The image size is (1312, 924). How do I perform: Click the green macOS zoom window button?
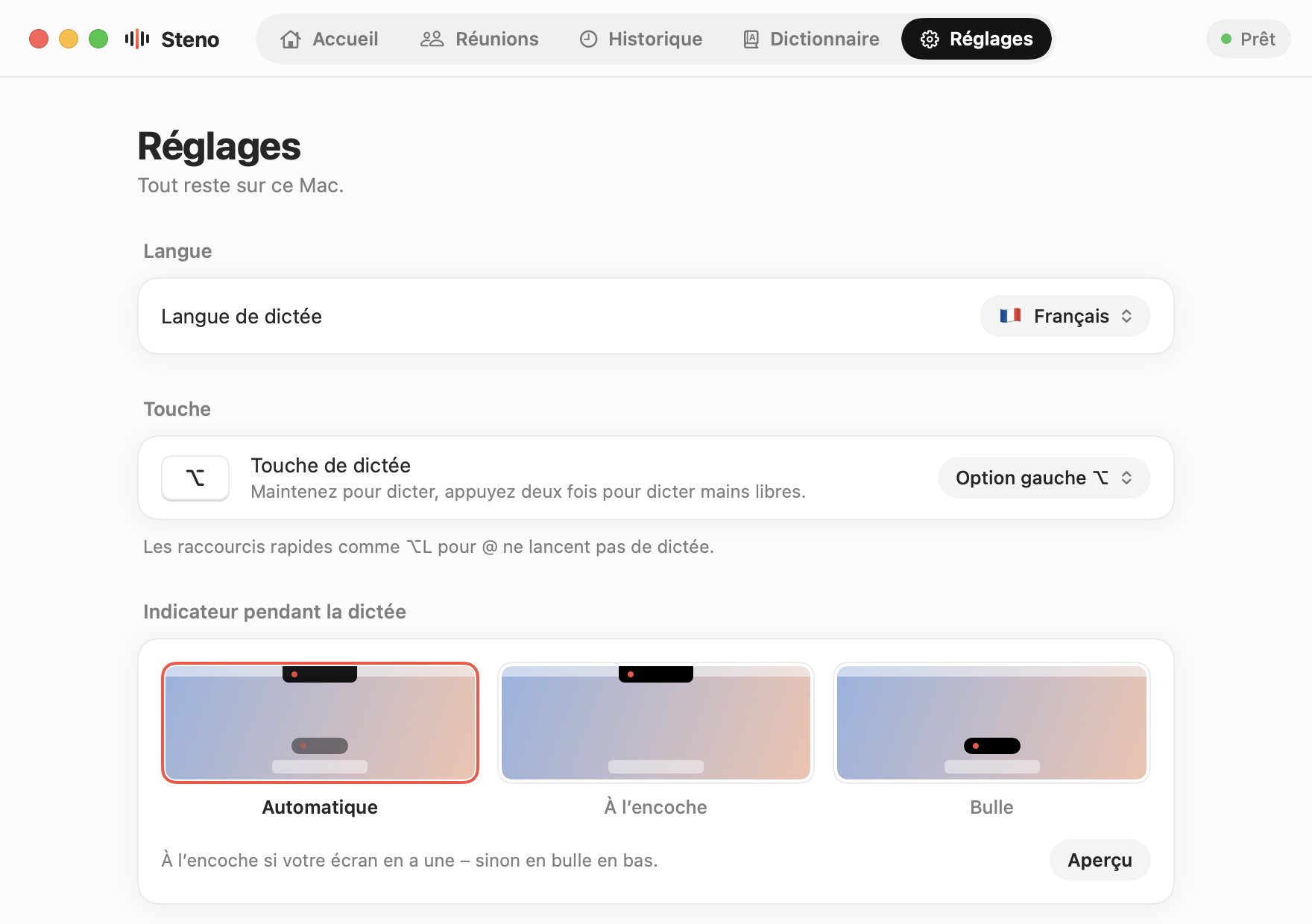[x=98, y=39]
